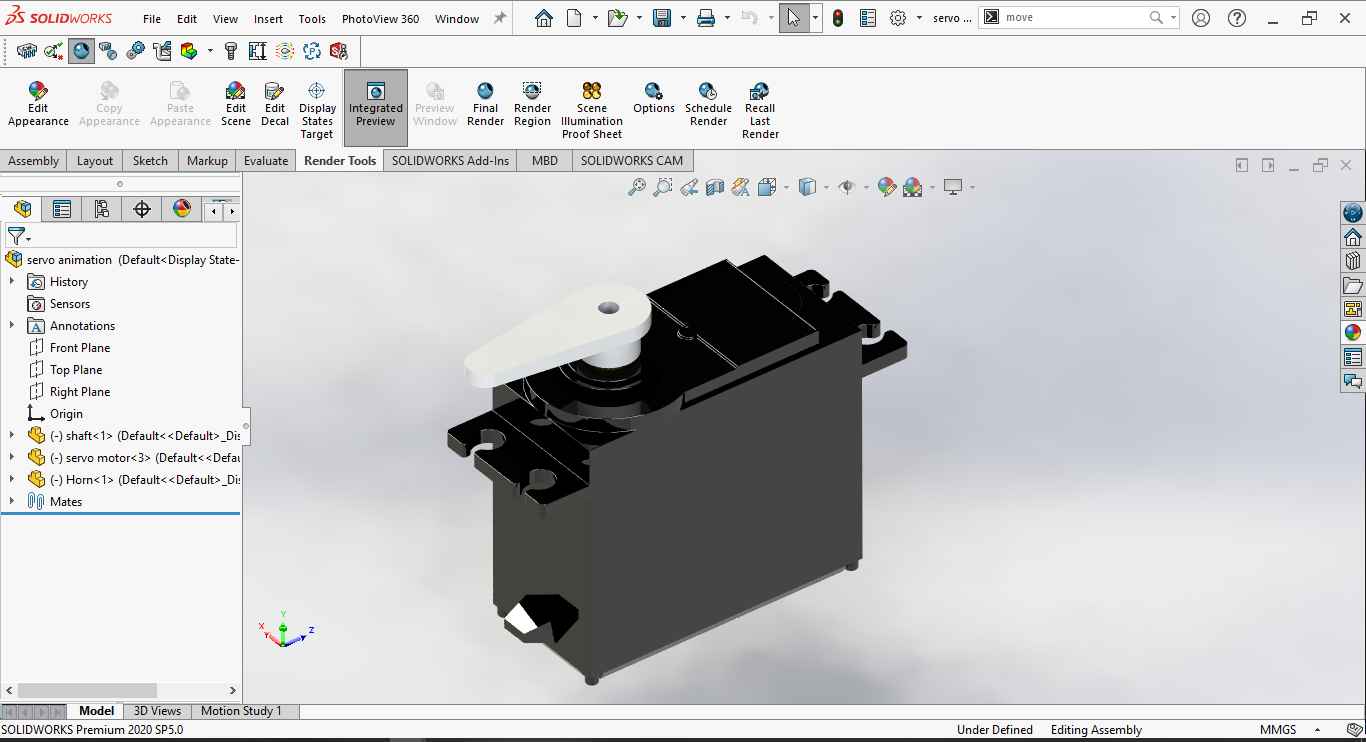Start a Final Render
The width and height of the screenshot is (1366, 742).
(485, 105)
